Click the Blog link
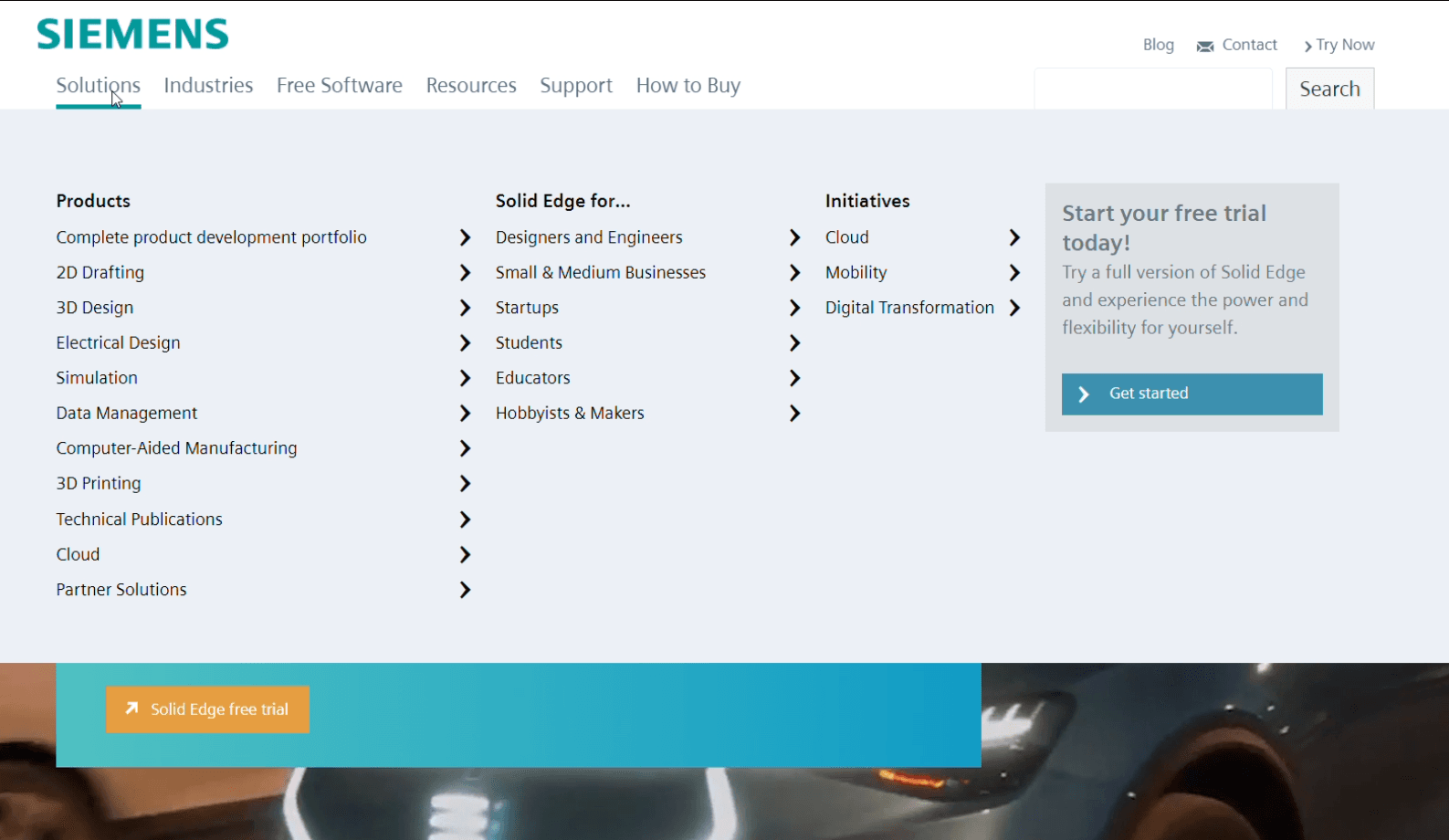 click(1159, 45)
